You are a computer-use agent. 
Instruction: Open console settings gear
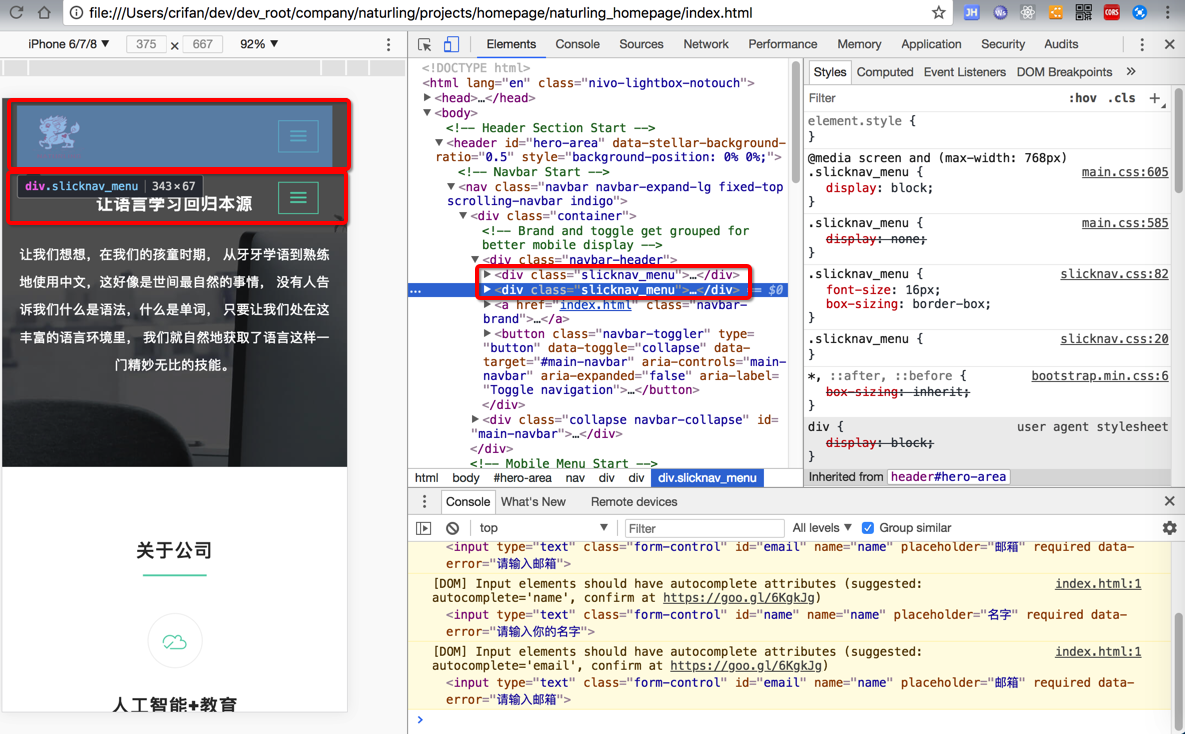click(x=1169, y=528)
